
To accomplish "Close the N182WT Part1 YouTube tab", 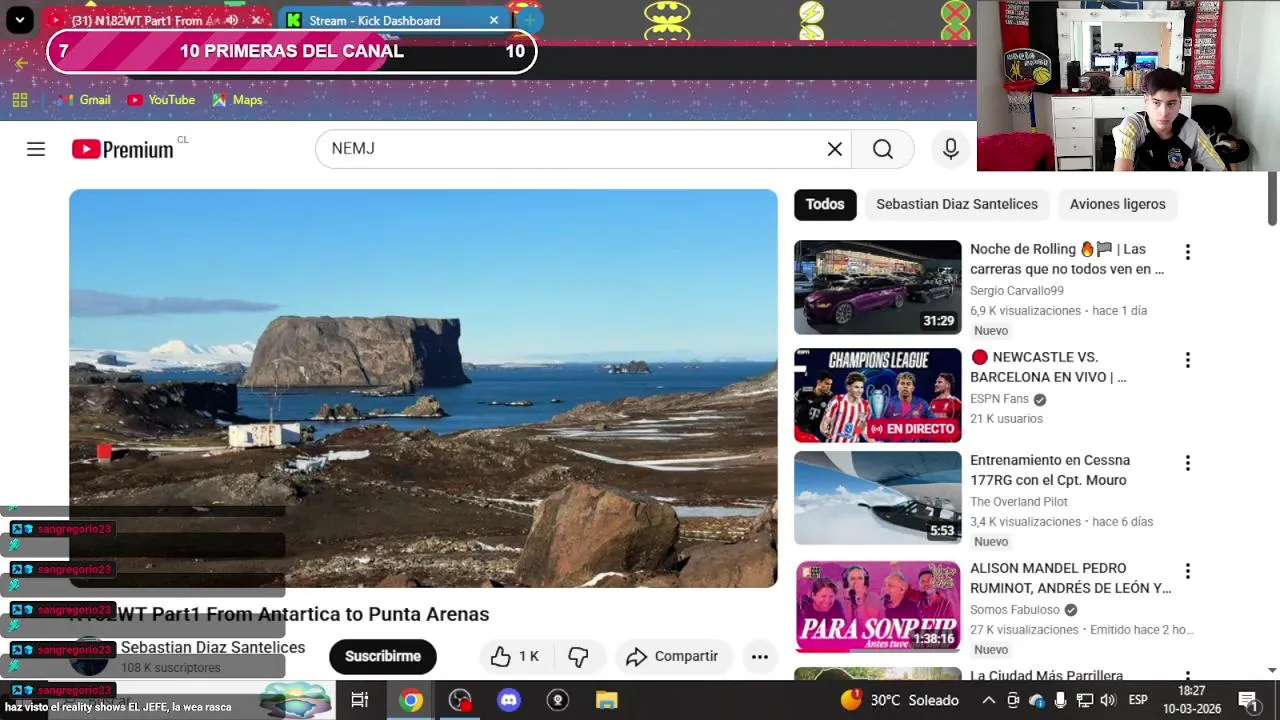I will (x=256, y=20).
